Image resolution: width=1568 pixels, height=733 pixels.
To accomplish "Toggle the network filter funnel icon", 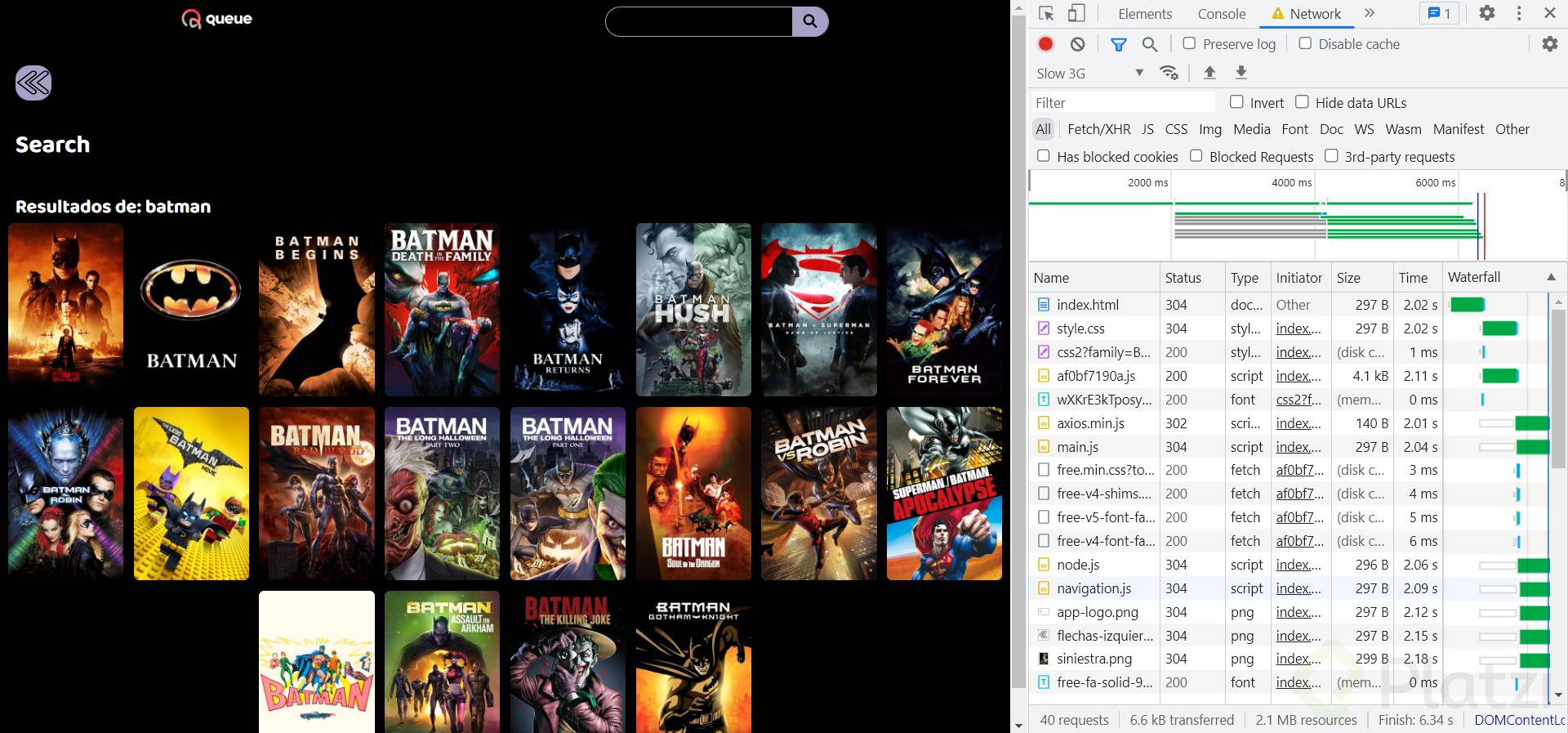I will 1119,44.
